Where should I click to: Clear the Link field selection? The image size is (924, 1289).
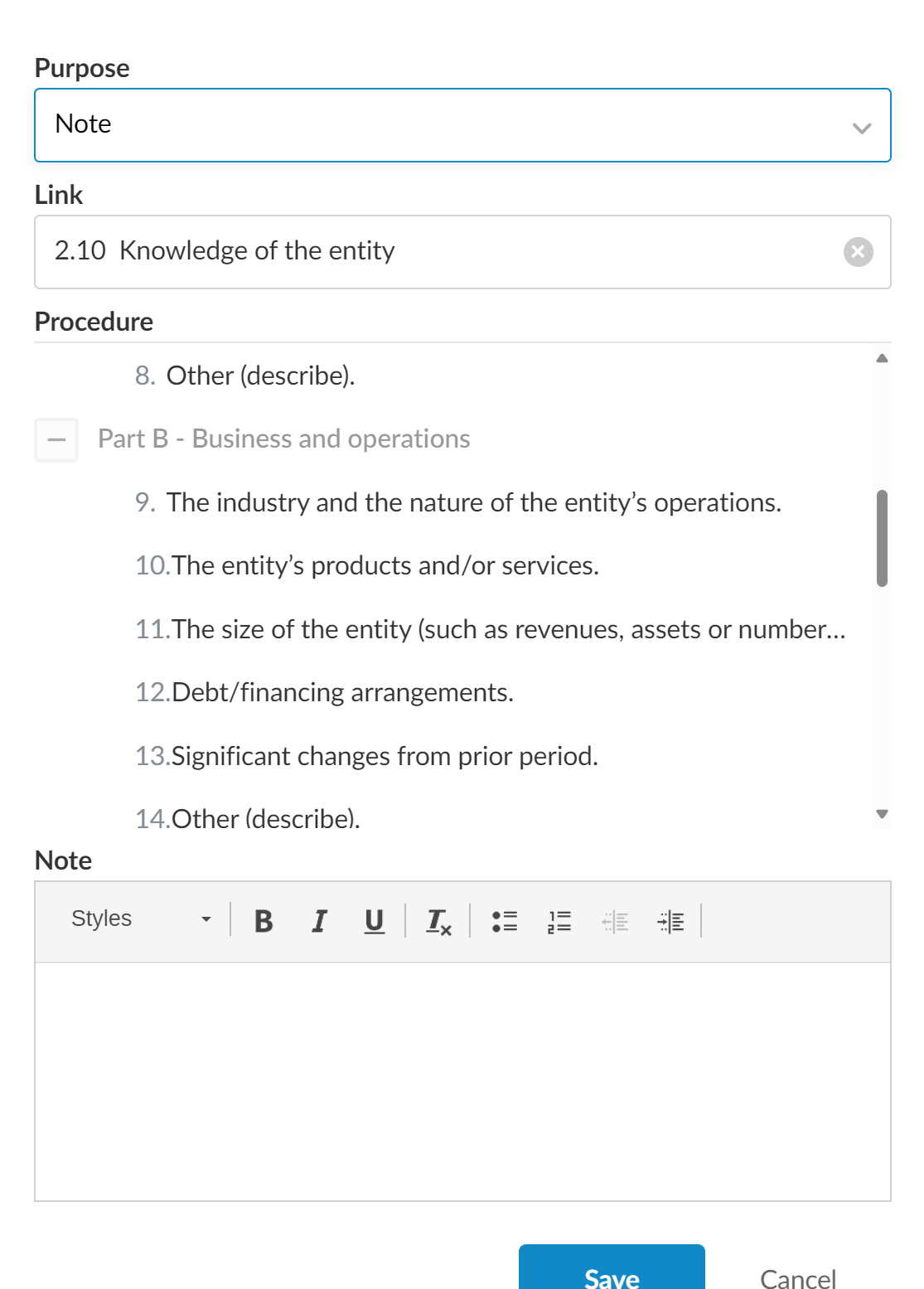click(858, 252)
